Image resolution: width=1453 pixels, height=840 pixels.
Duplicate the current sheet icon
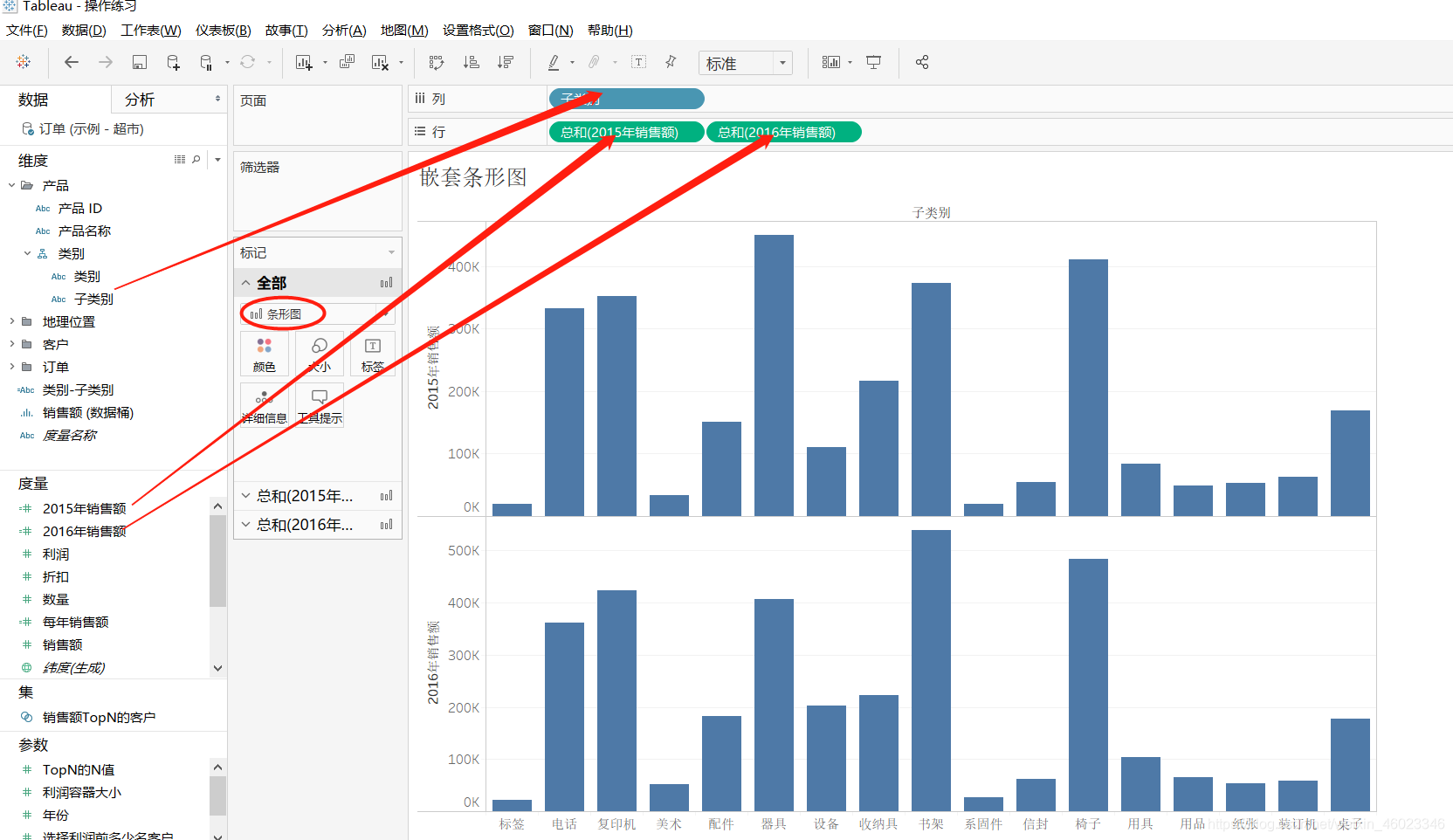pyautogui.click(x=347, y=62)
